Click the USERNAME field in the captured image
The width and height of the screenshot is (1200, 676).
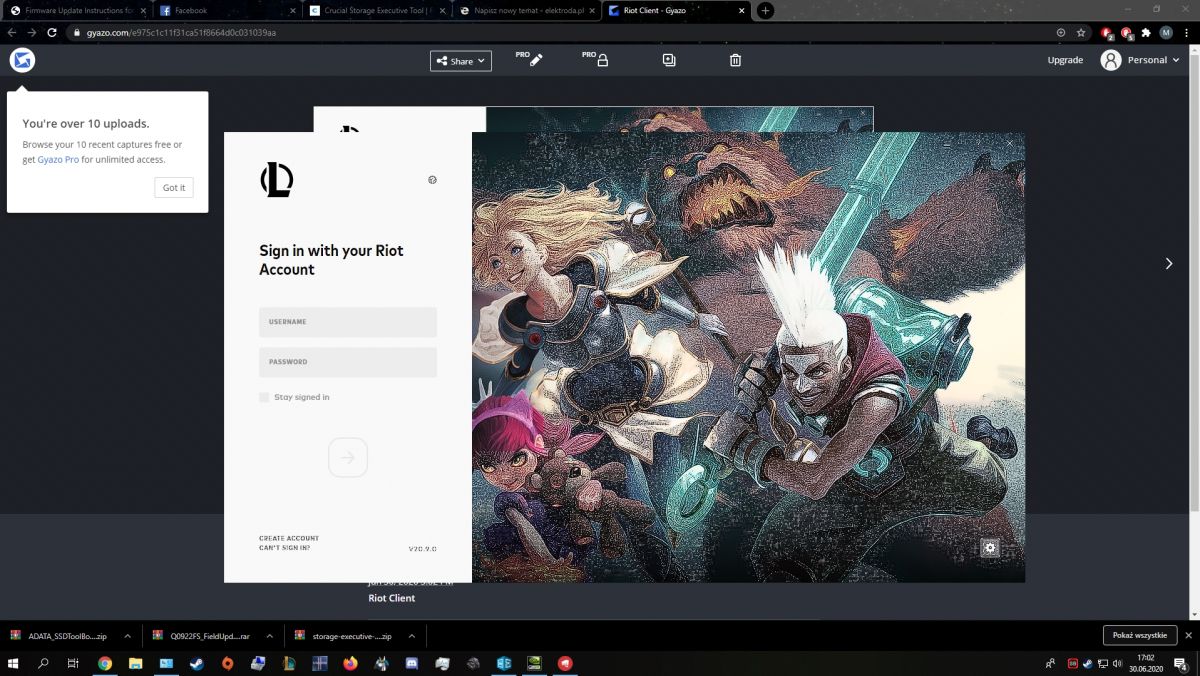(x=348, y=322)
